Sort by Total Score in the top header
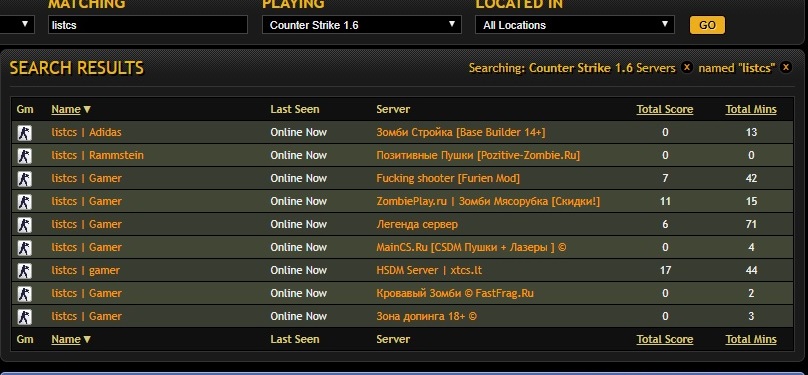808x375 pixels. (665, 109)
